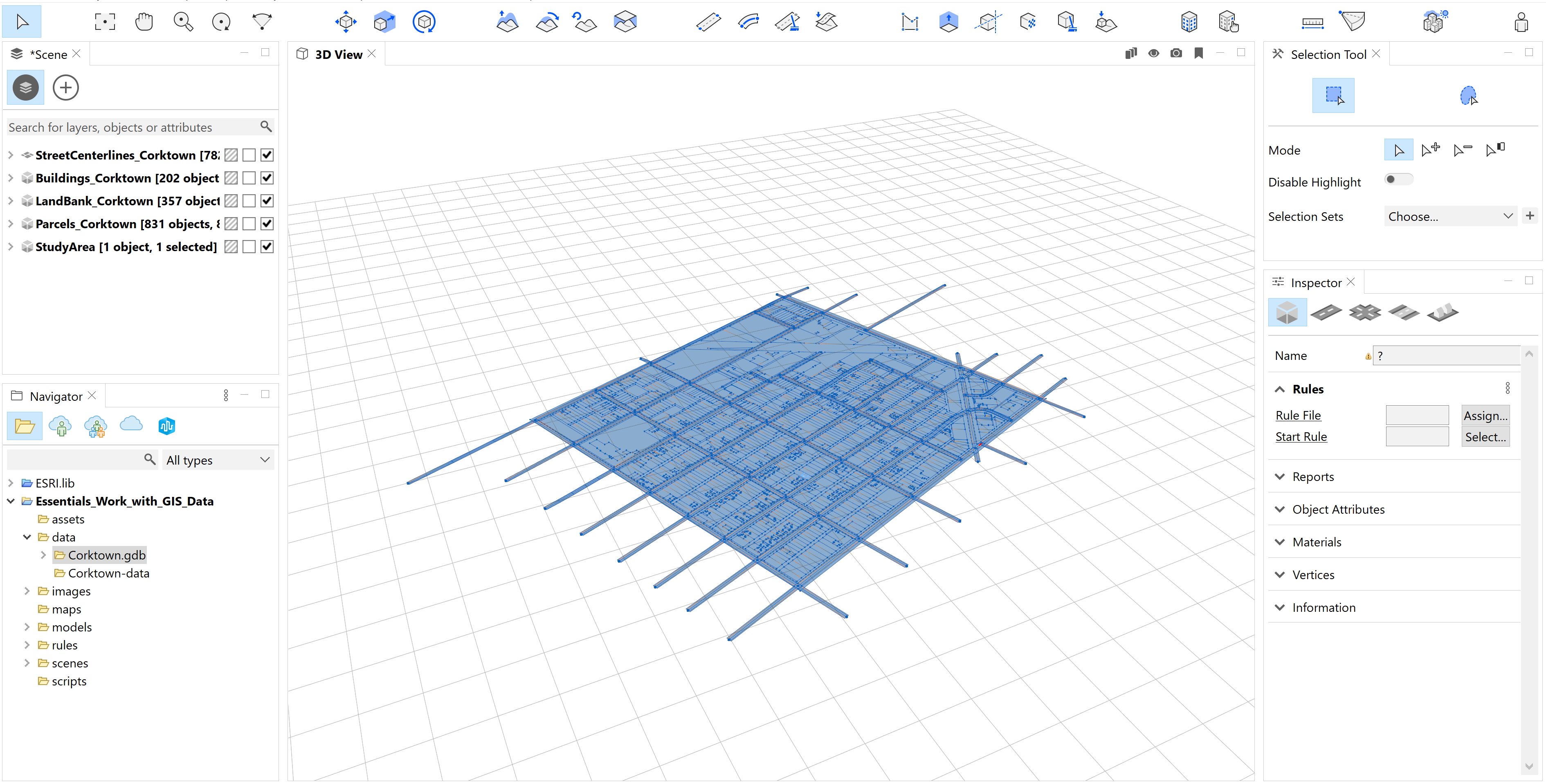This screenshot has width=1546, height=784.
Task: Switch to the Scene tab
Action: 45,53
